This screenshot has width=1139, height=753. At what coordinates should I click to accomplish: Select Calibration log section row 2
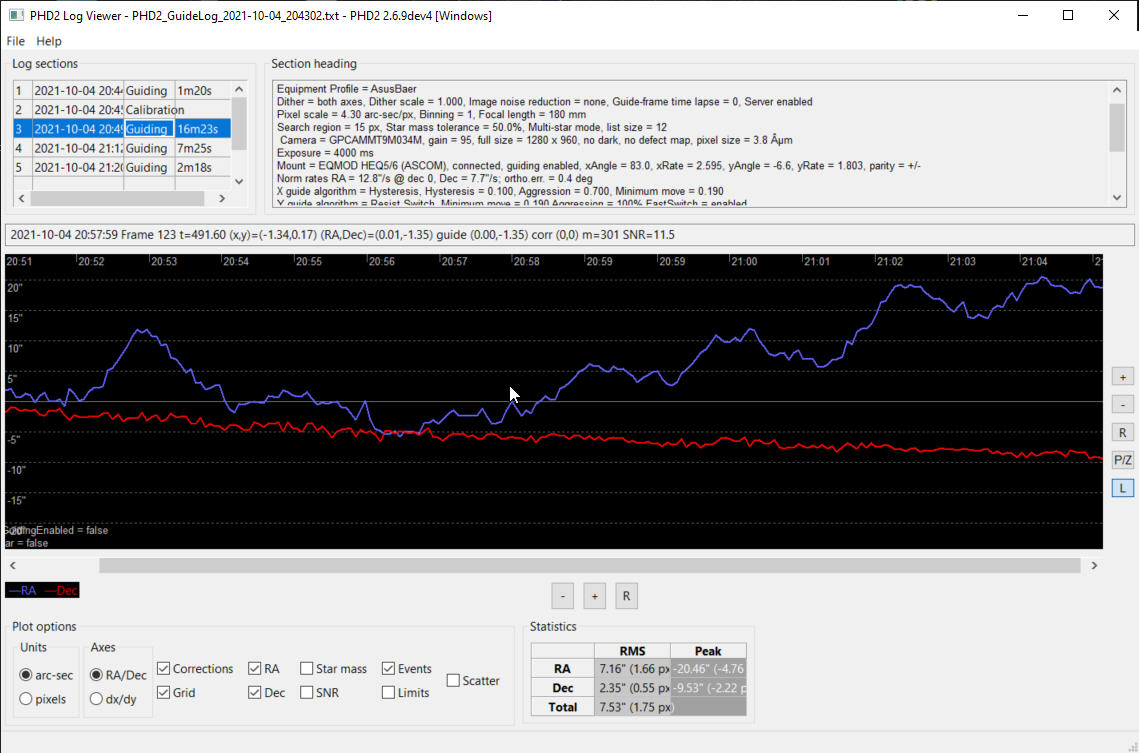coord(154,110)
